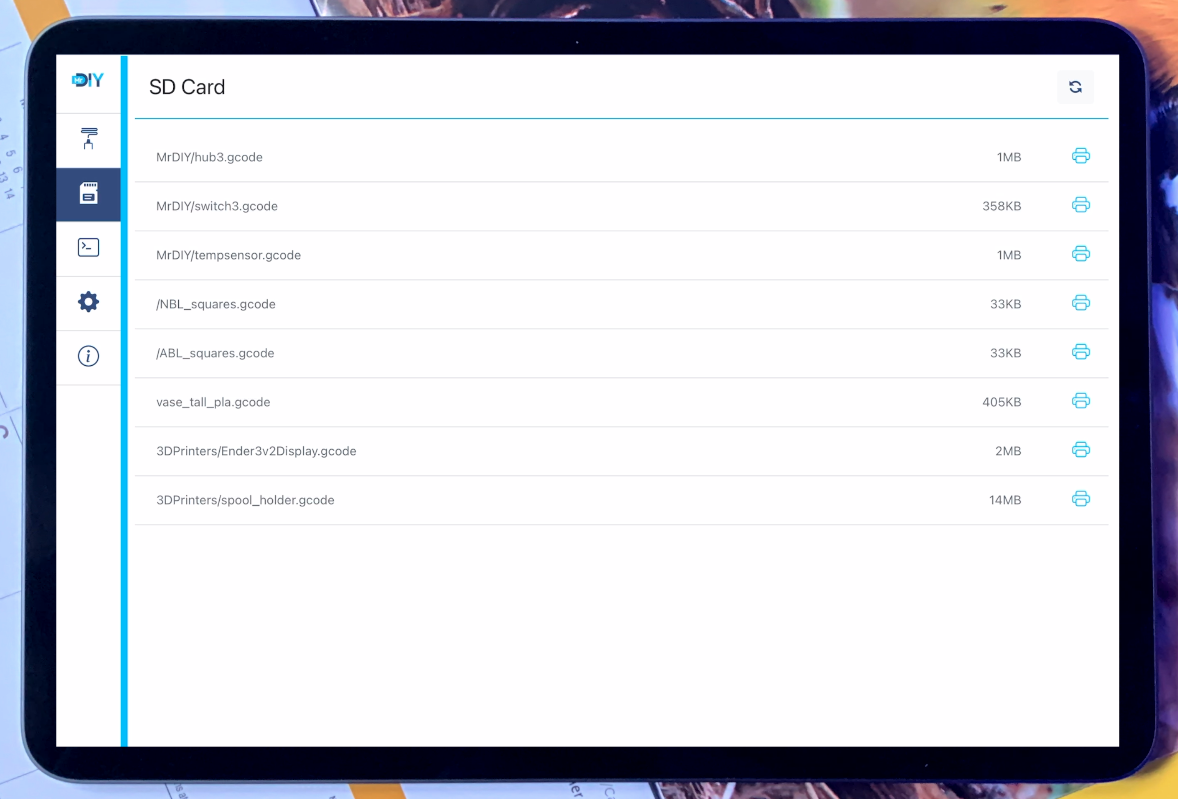
Task: Print vase_tall_pla.gcode via its printer icon
Action: 1080,401
